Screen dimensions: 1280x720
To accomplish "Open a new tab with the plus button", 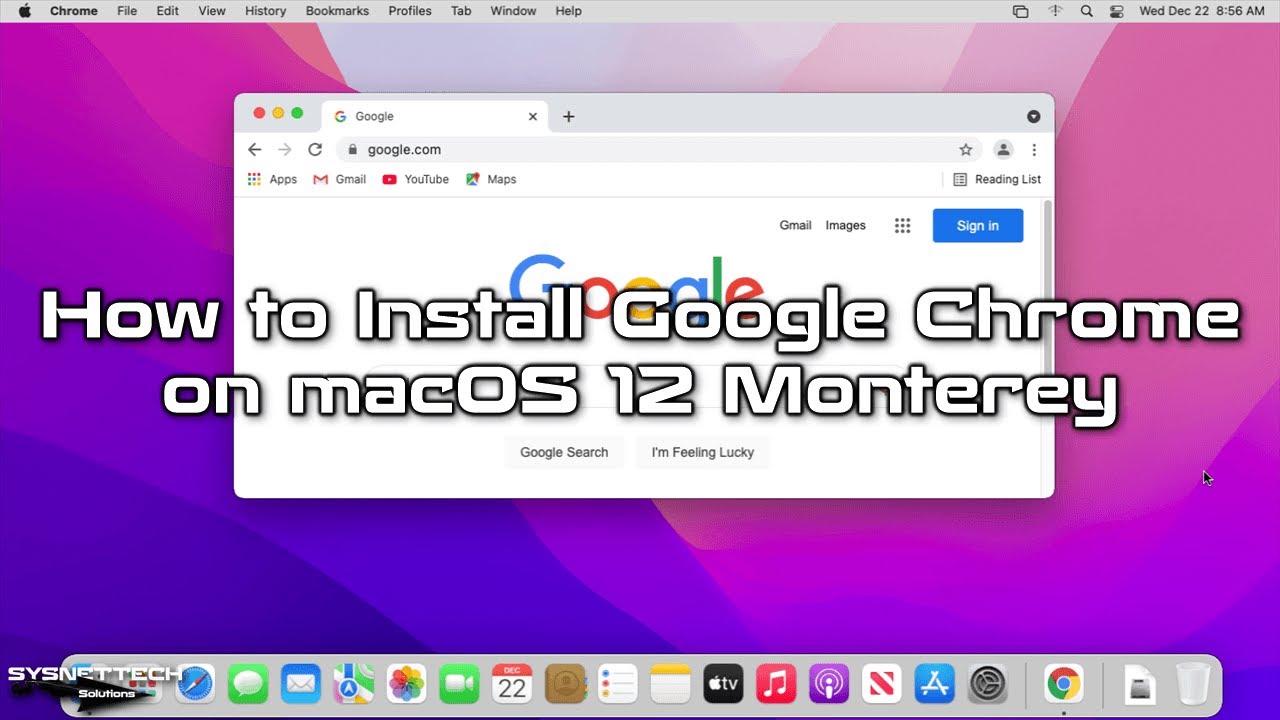I will click(568, 116).
